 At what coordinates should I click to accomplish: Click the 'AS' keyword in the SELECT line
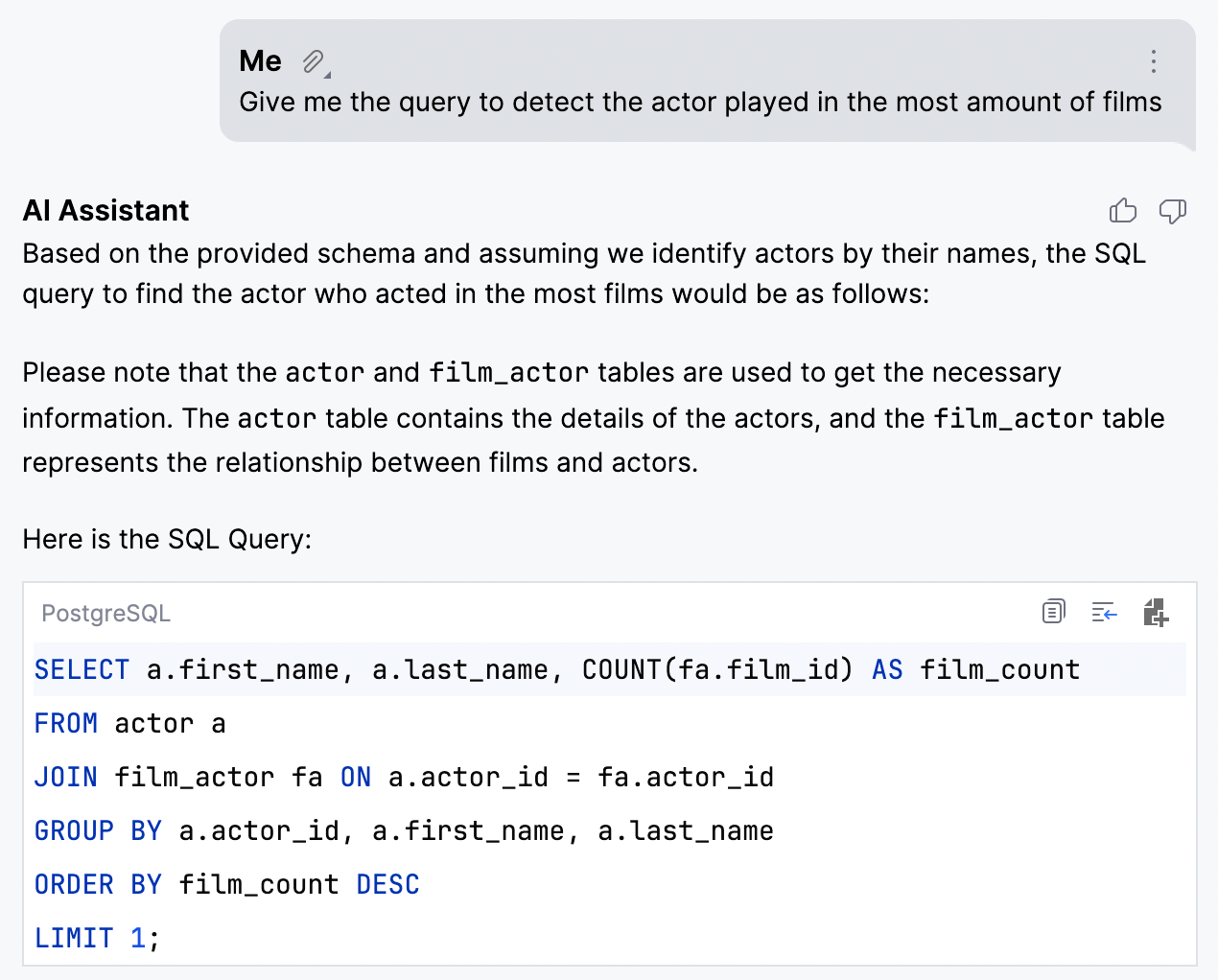click(x=887, y=669)
